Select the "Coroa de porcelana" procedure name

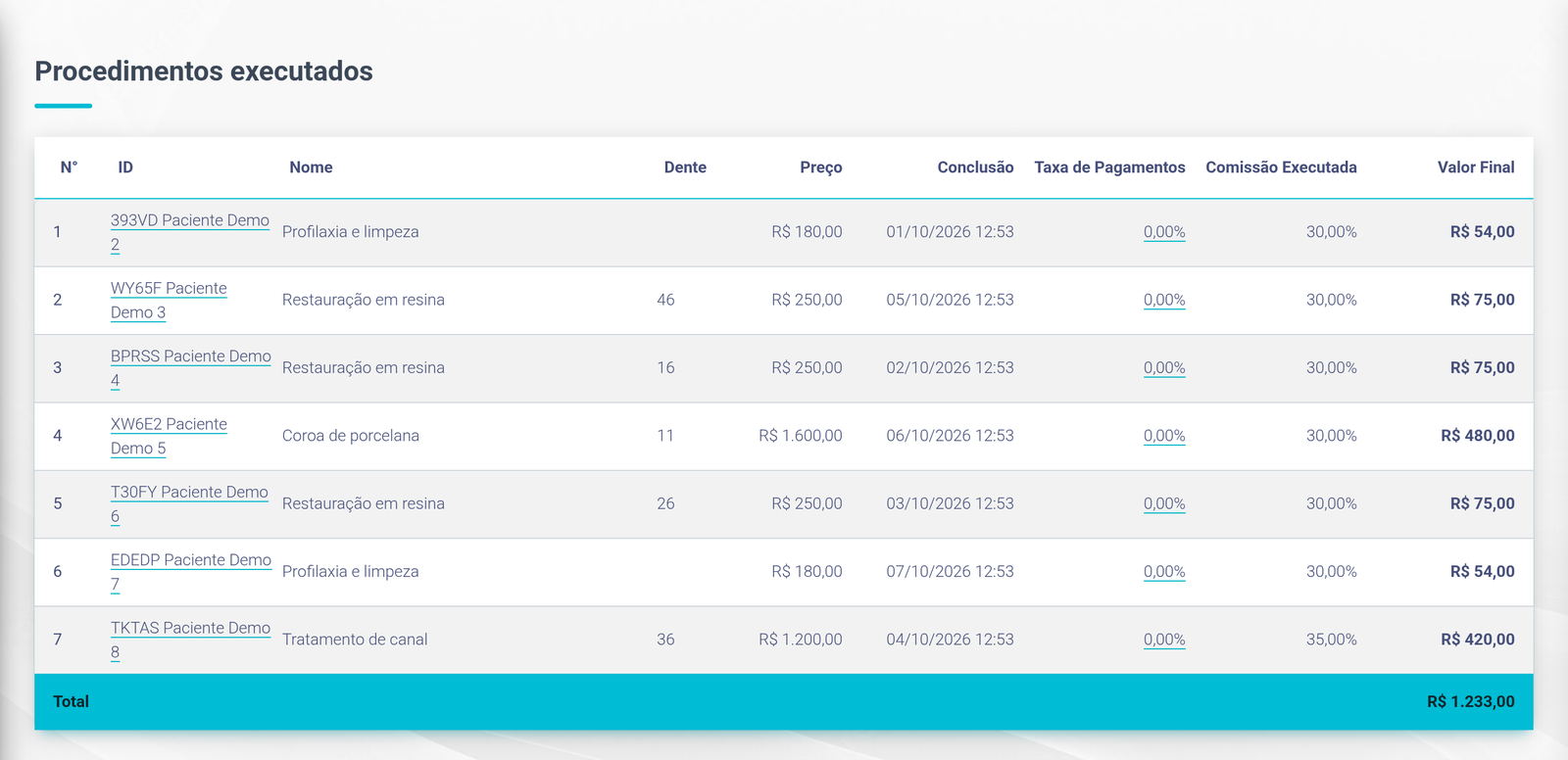click(351, 436)
